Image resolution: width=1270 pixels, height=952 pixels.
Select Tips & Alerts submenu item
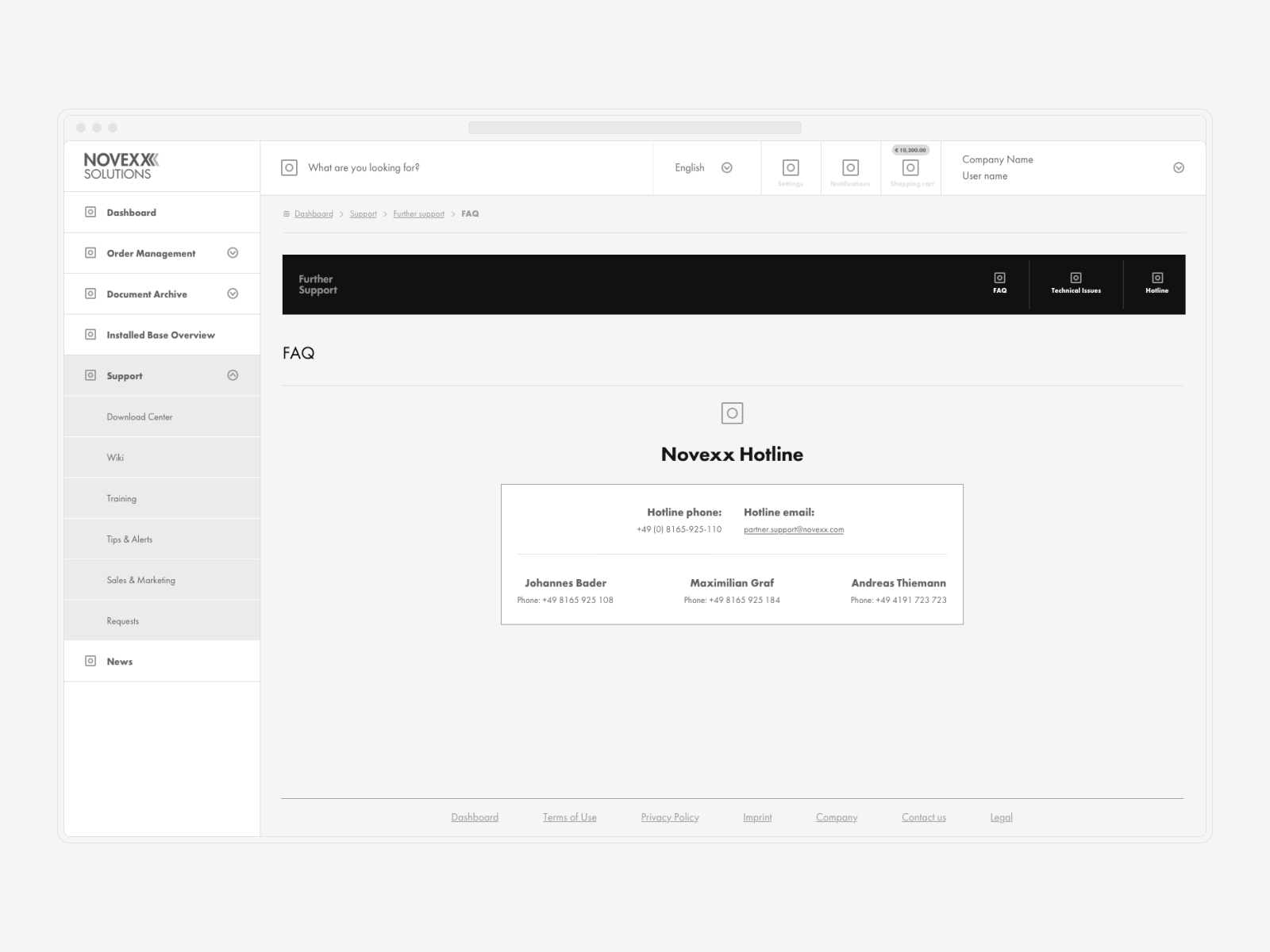(162, 539)
